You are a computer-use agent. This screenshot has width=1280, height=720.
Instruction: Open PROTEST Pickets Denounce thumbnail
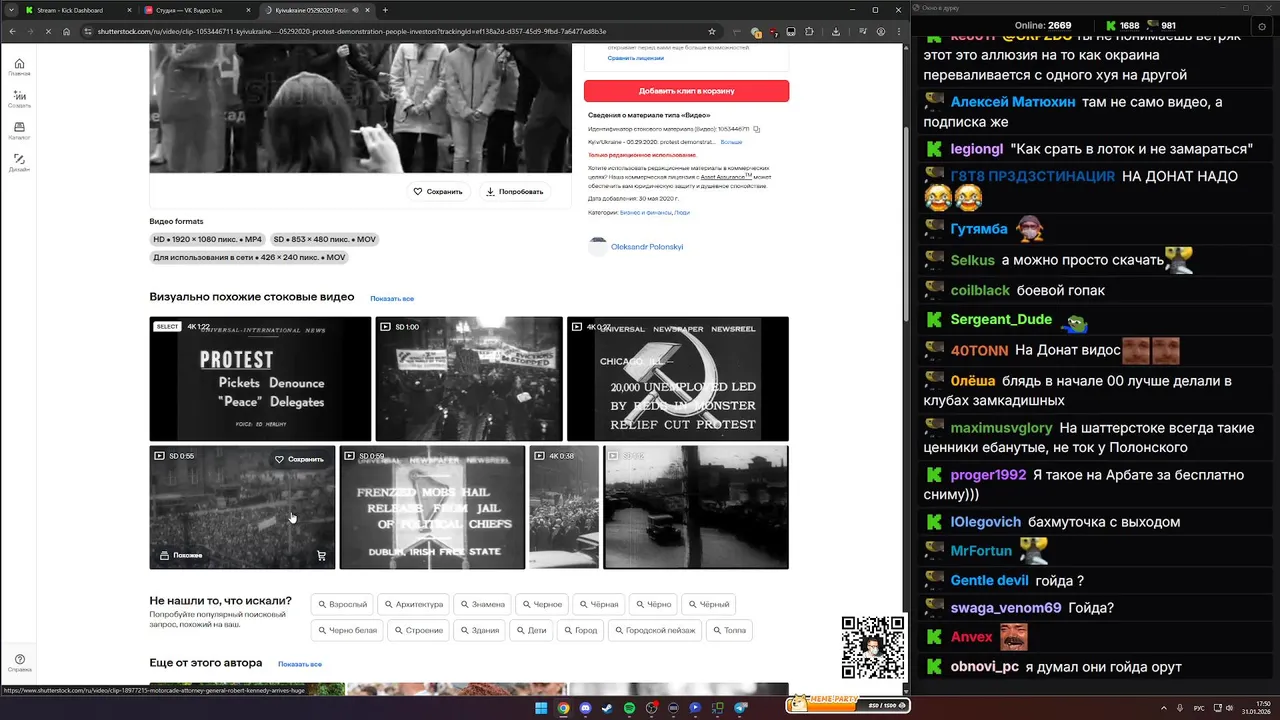[x=260, y=379]
